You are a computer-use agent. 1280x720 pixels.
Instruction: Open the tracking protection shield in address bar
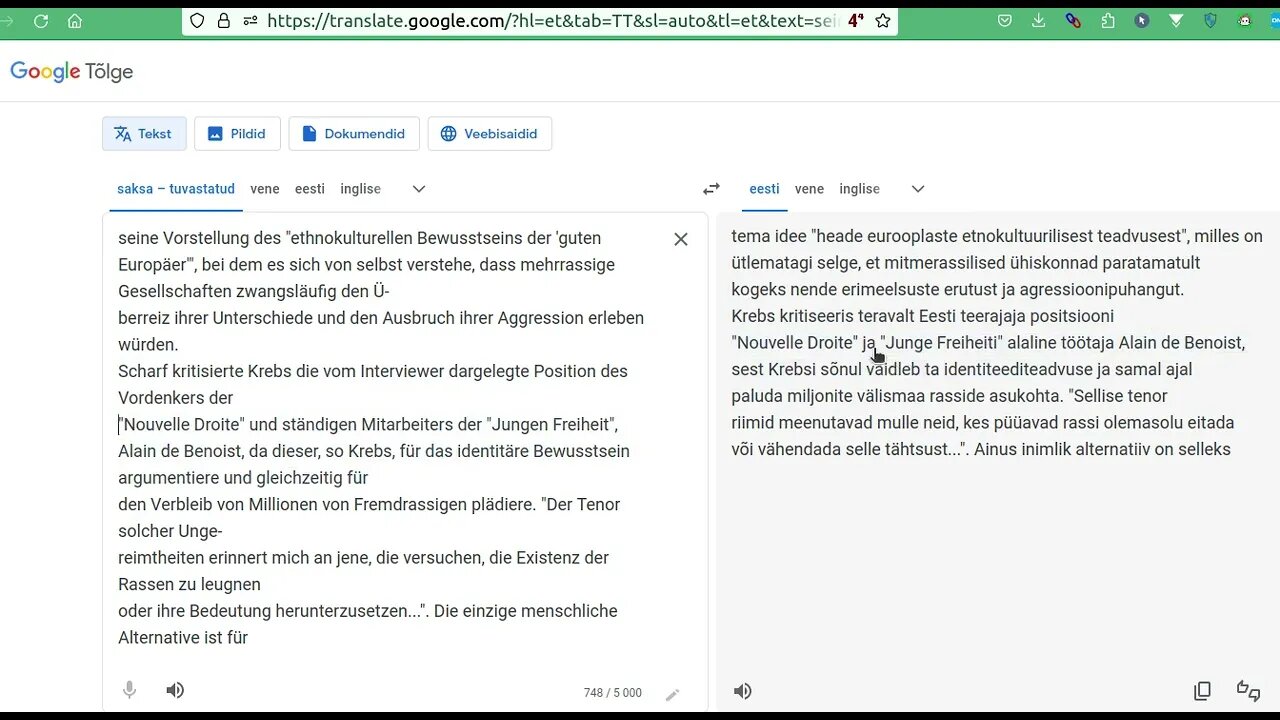tap(197, 20)
